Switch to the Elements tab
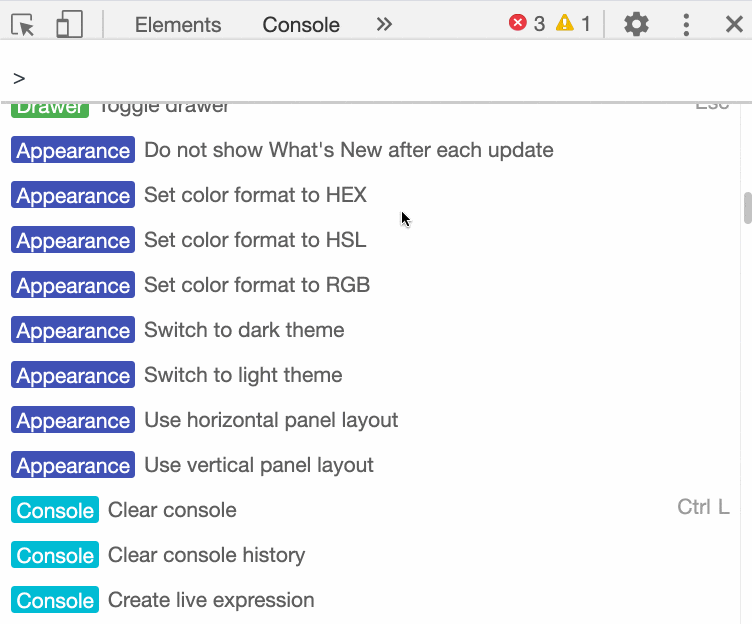 pyautogui.click(x=177, y=25)
